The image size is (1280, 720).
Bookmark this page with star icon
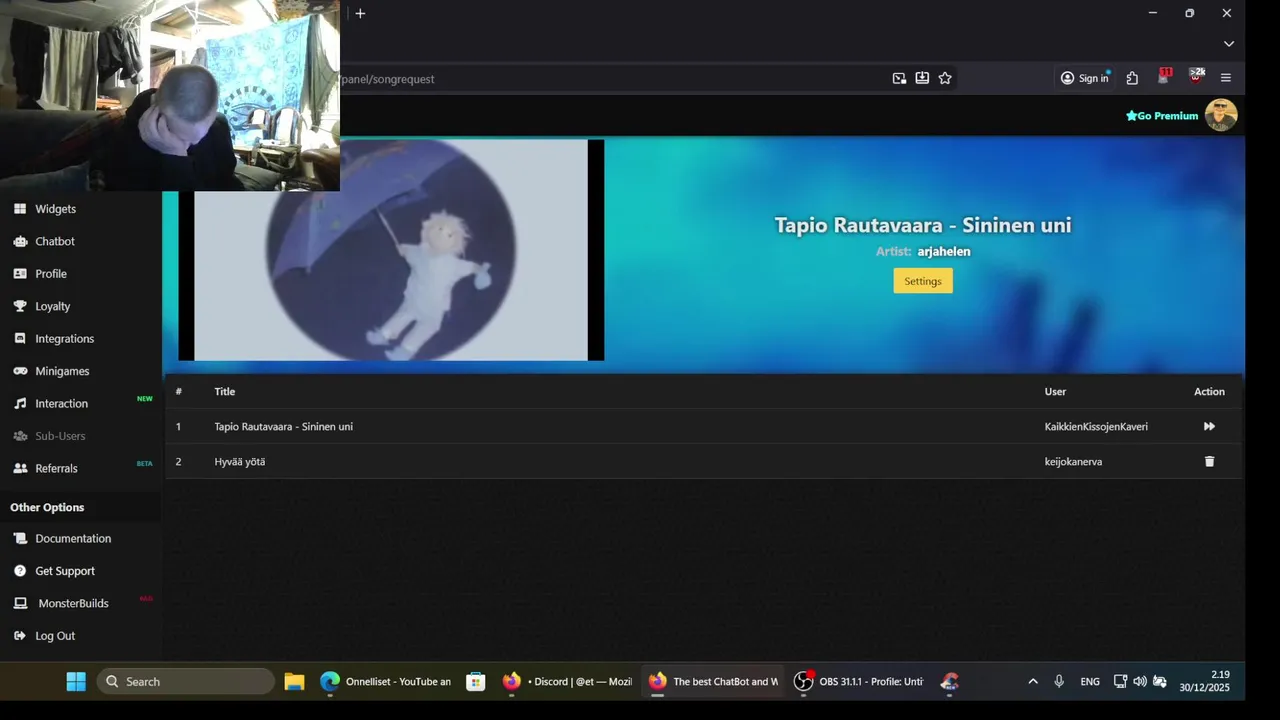pos(945,78)
